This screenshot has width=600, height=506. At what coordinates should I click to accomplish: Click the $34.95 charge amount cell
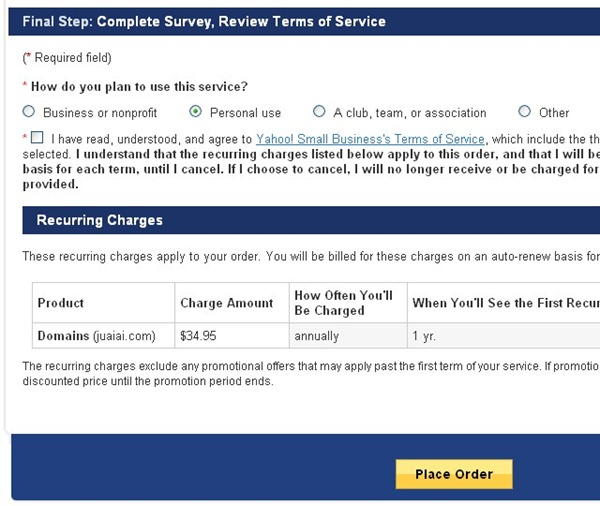(x=198, y=336)
